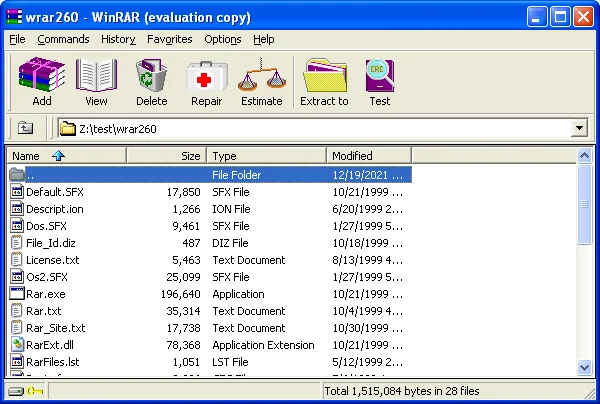Sort by the Type column header
This screenshot has width=600, height=404.
point(267,156)
